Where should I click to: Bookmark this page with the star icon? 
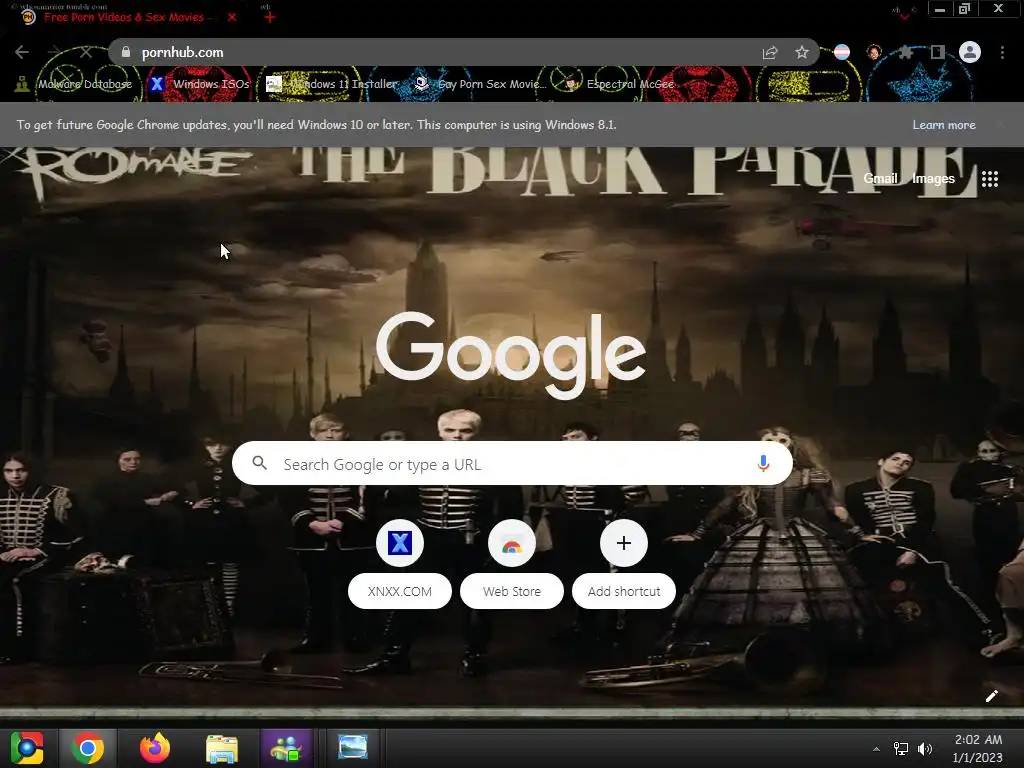pos(802,53)
